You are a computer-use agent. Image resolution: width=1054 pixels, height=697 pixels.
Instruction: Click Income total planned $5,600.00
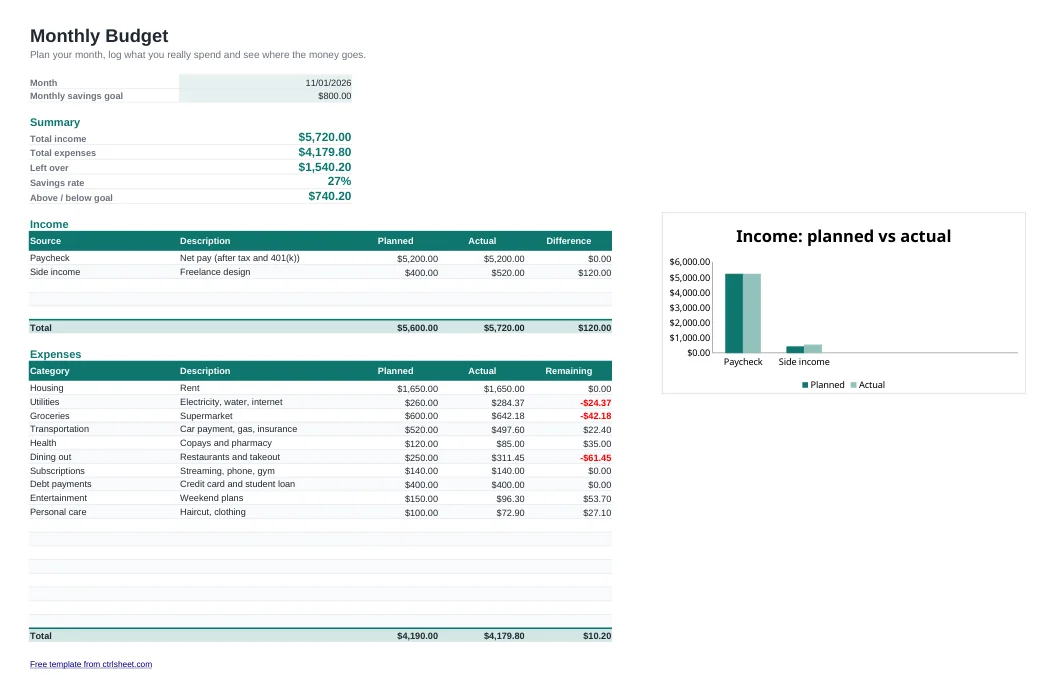click(417, 328)
